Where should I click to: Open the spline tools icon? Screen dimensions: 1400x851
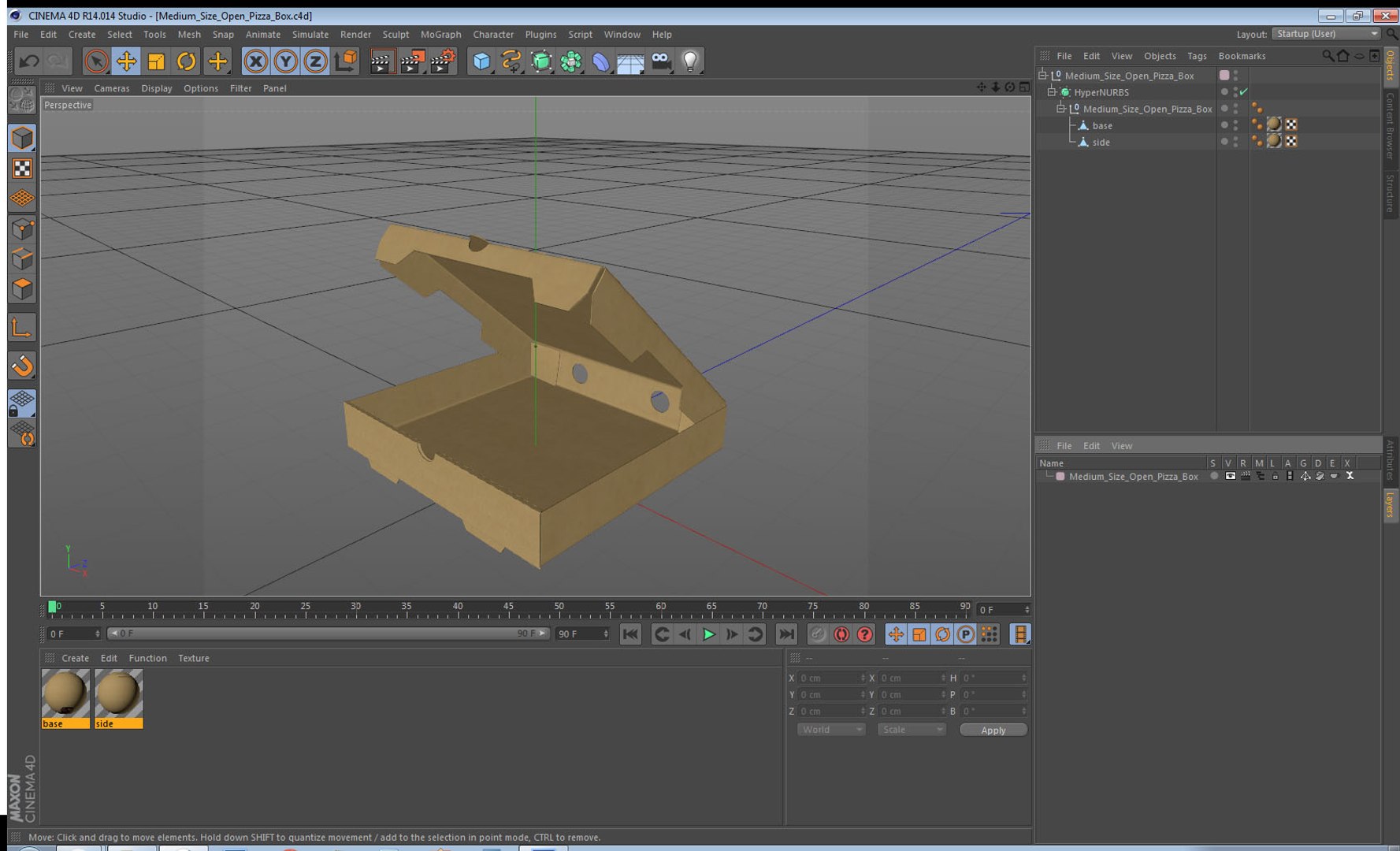tap(511, 61)
